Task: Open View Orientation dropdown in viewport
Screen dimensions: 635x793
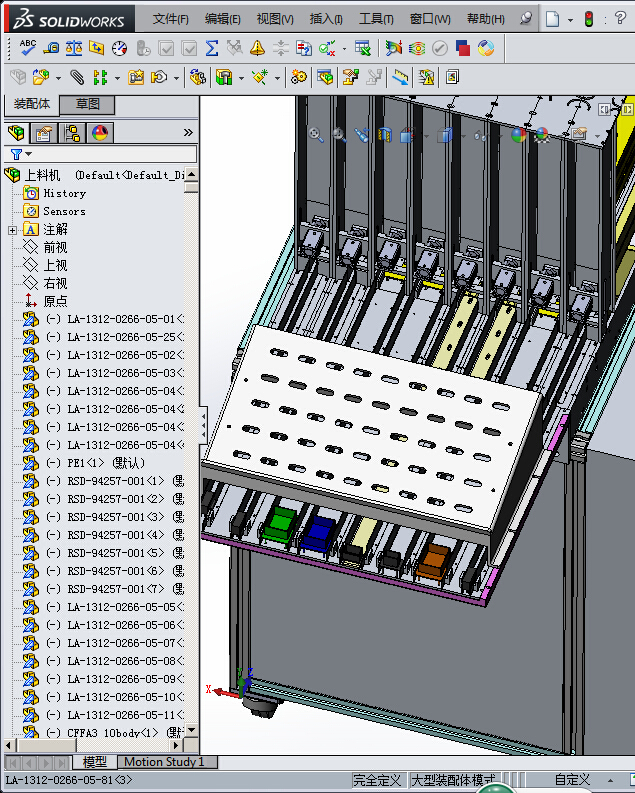Action: pyautogui.click(x=426, y=136)
